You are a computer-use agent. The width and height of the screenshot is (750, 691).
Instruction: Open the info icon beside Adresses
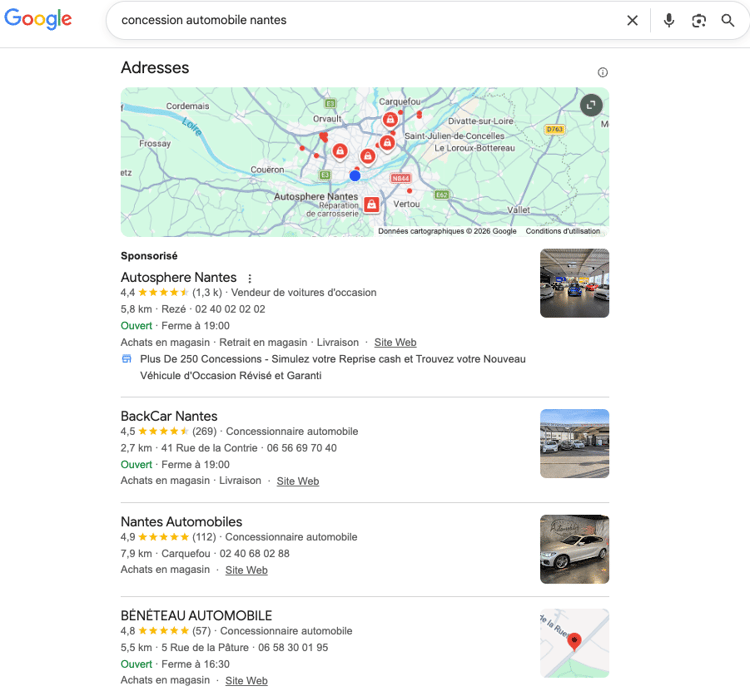(x=602, y=72)
